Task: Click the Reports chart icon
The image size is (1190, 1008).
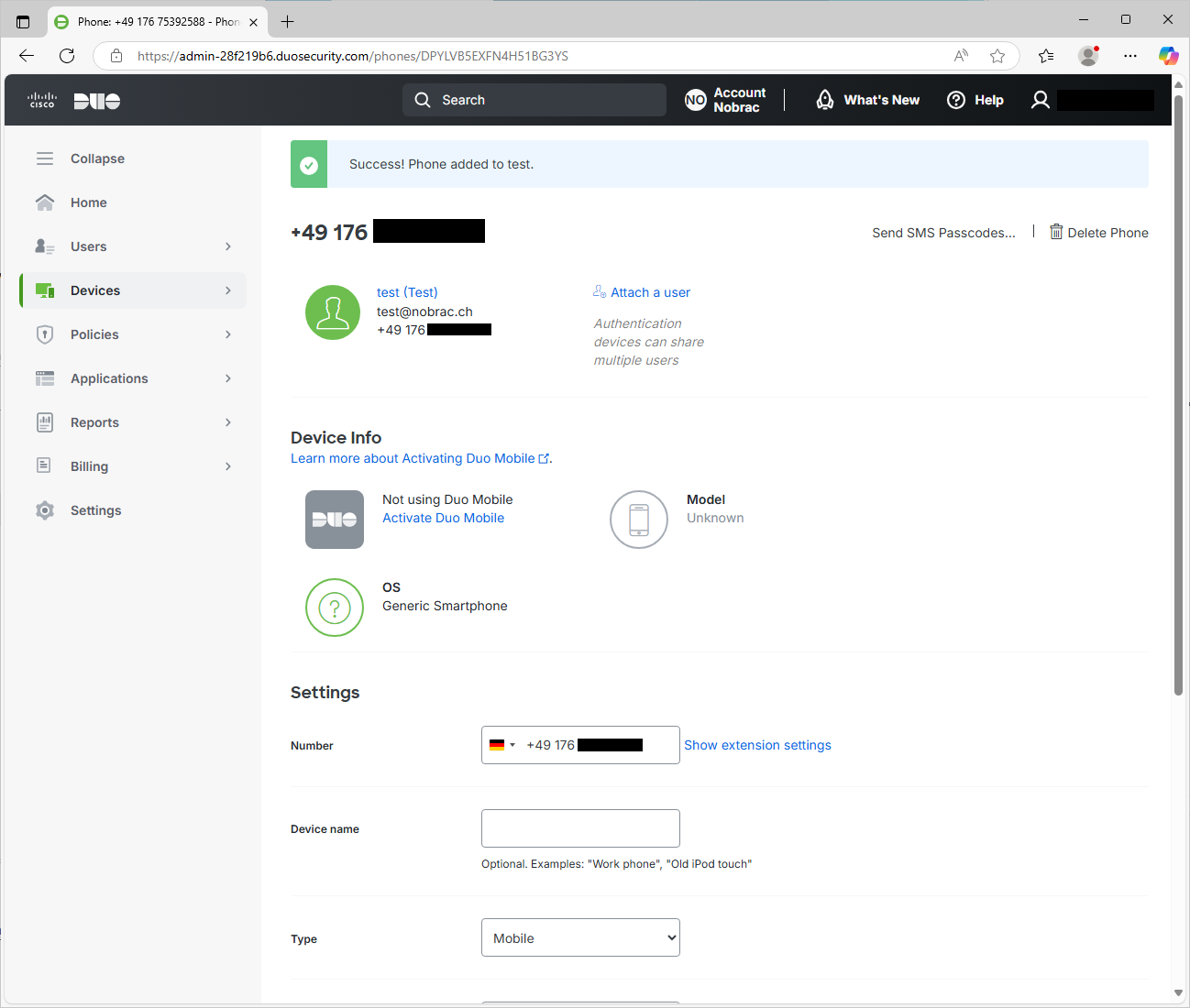Action: (x=45, y=422)
